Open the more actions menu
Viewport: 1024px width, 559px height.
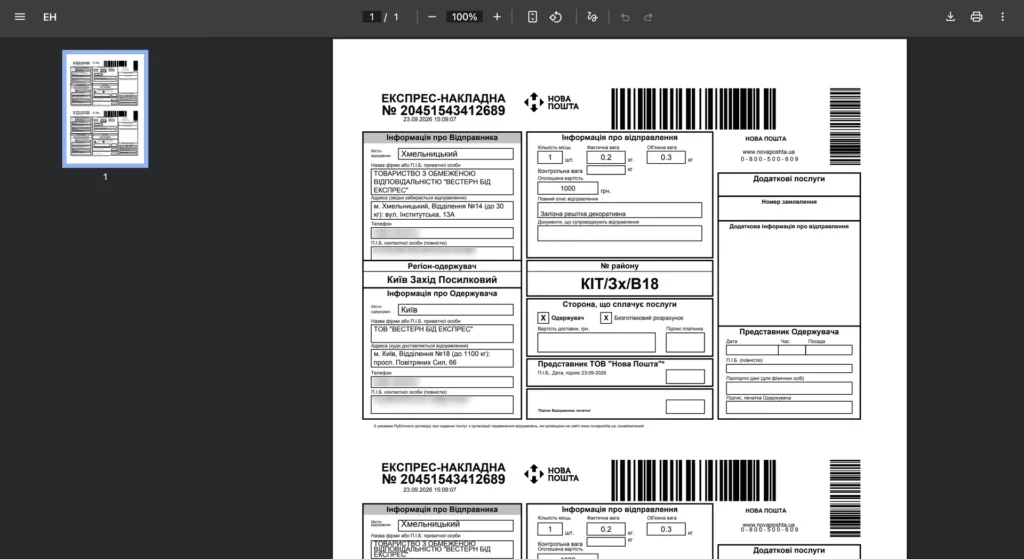(1002, 17)
